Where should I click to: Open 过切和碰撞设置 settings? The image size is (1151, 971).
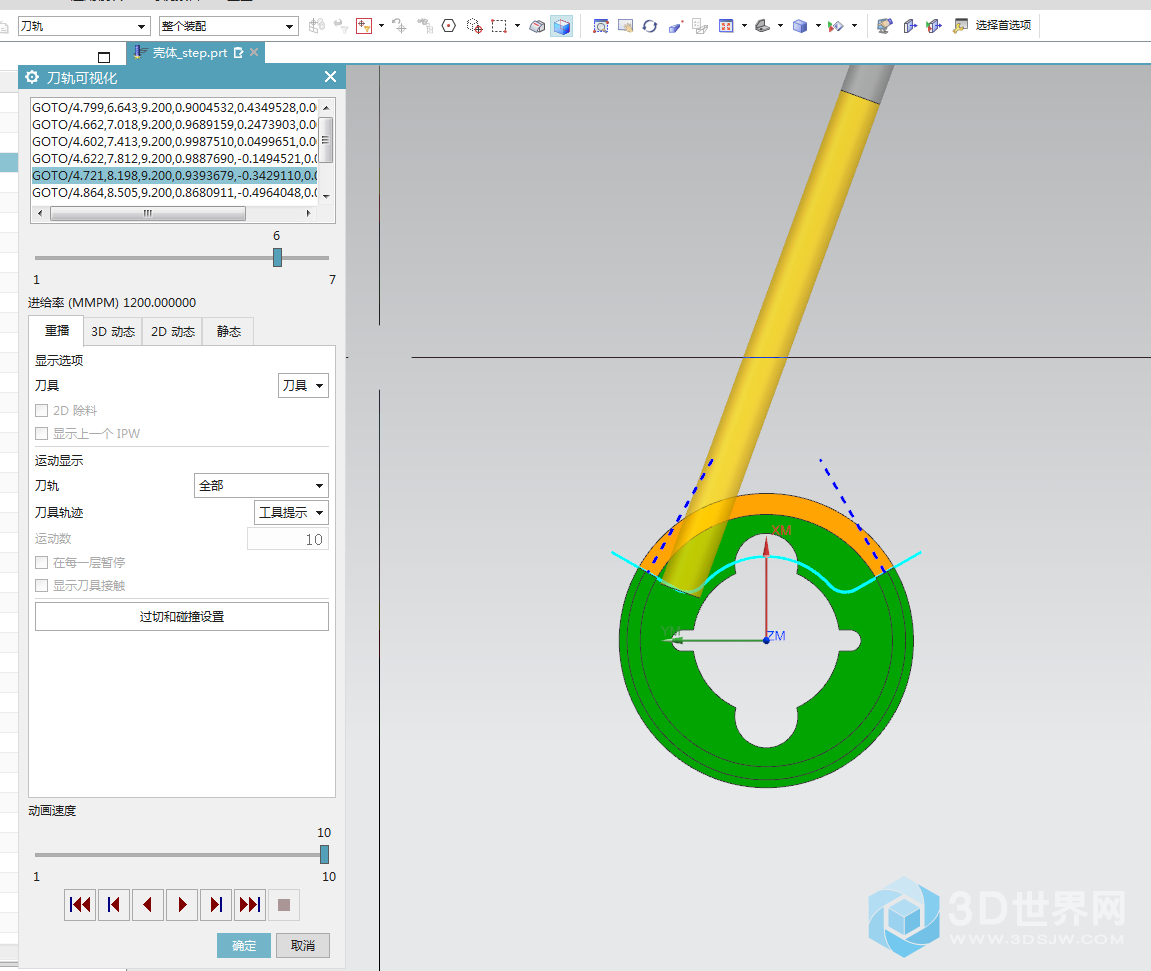pos(182,617)
